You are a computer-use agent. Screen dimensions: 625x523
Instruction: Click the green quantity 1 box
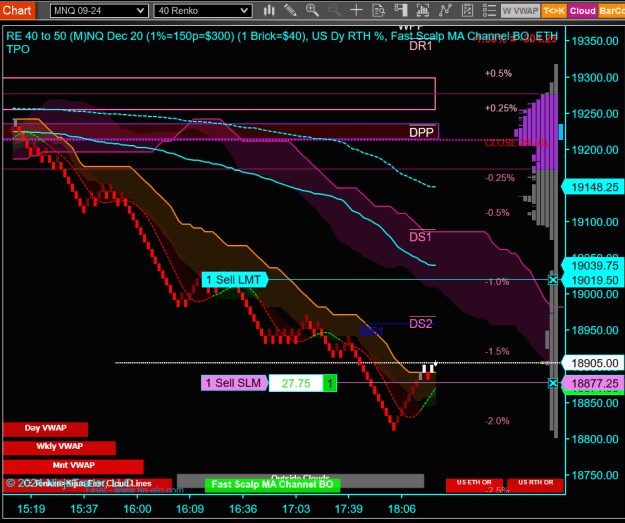pos(330,383)
